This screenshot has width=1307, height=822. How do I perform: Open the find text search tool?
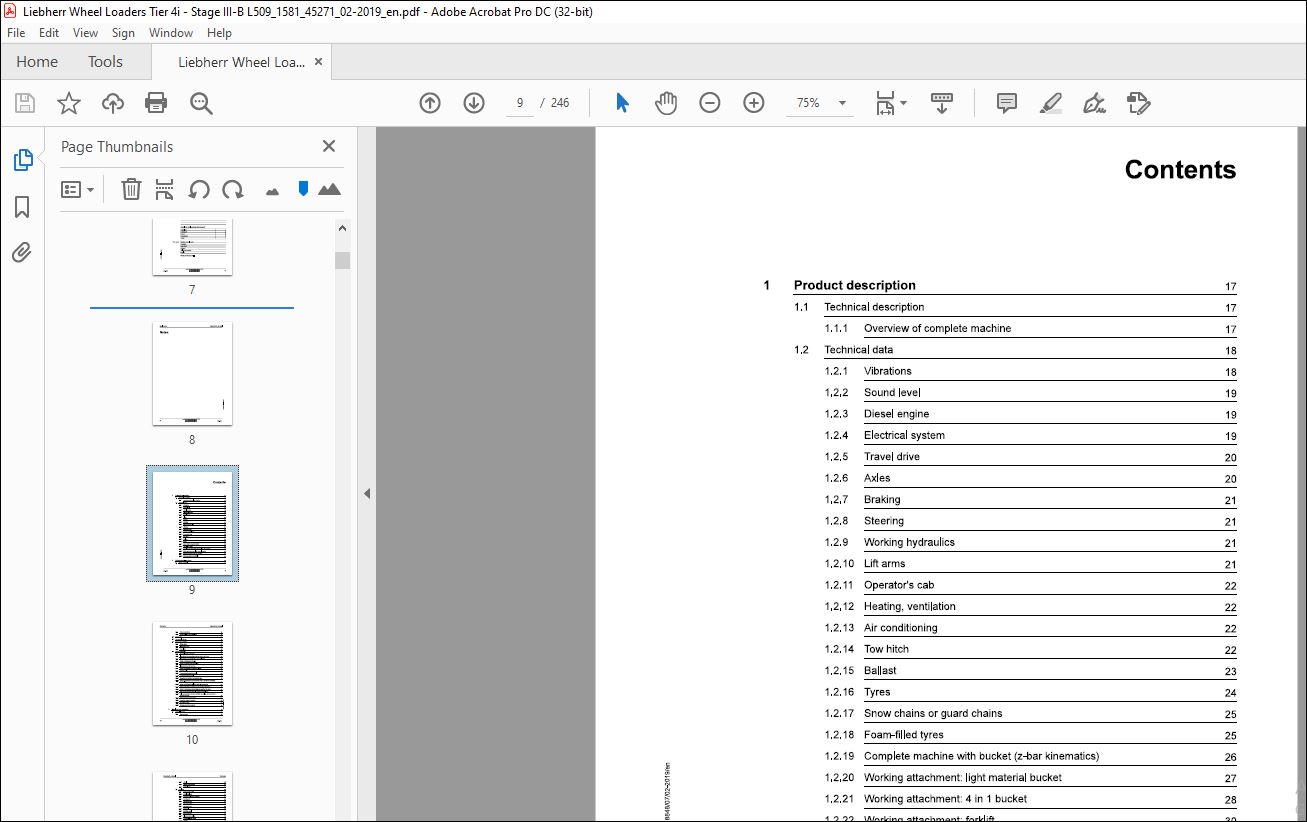(201, 103)
